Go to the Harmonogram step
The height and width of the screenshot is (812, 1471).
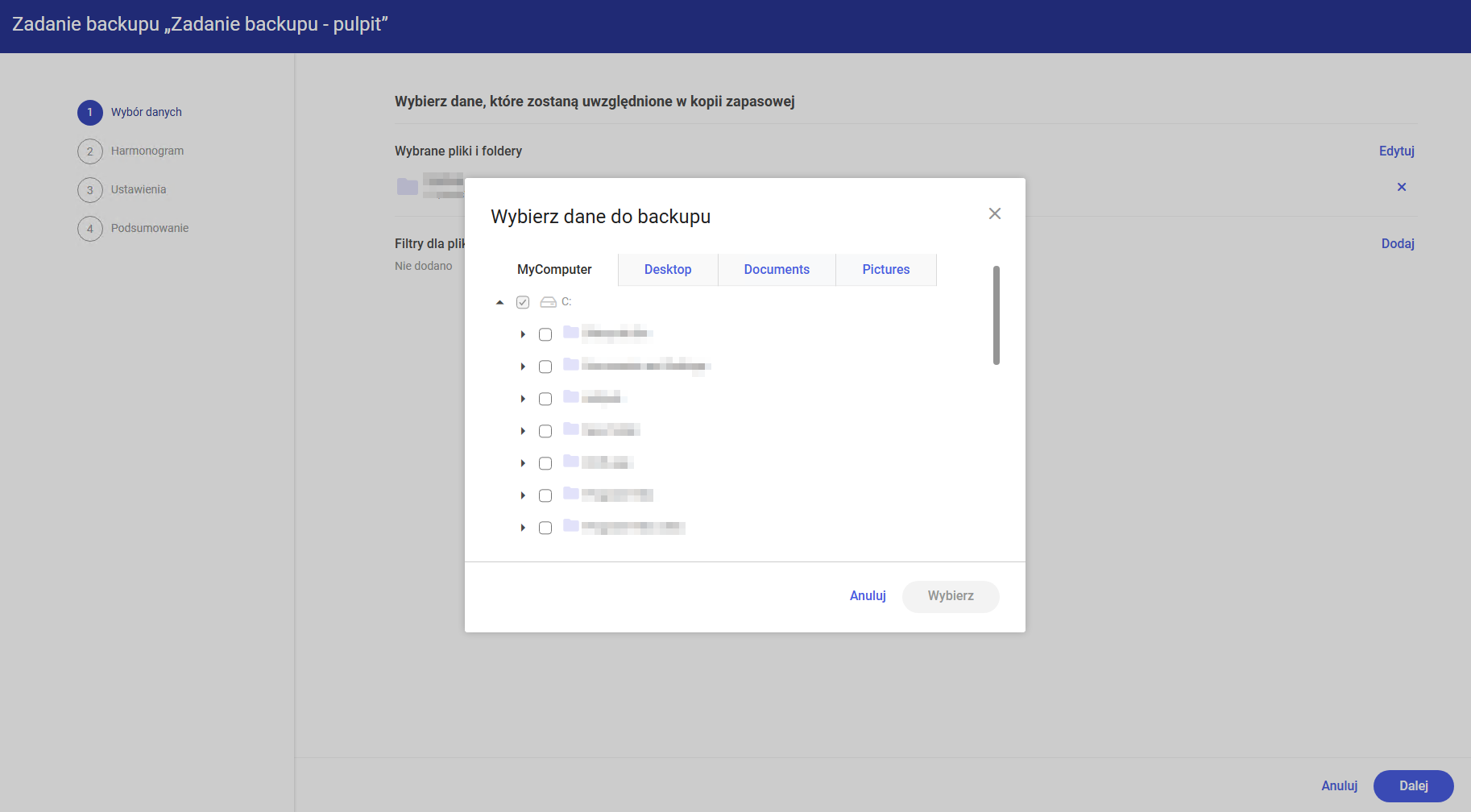tap(131, 151)
